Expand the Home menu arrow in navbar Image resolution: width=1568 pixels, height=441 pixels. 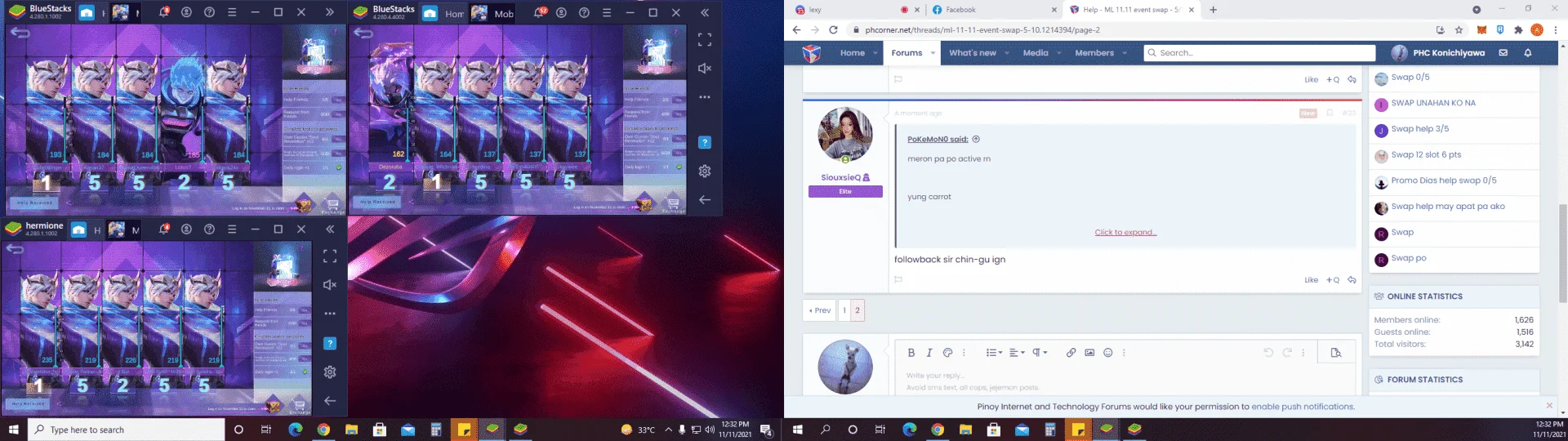point(875,53)
